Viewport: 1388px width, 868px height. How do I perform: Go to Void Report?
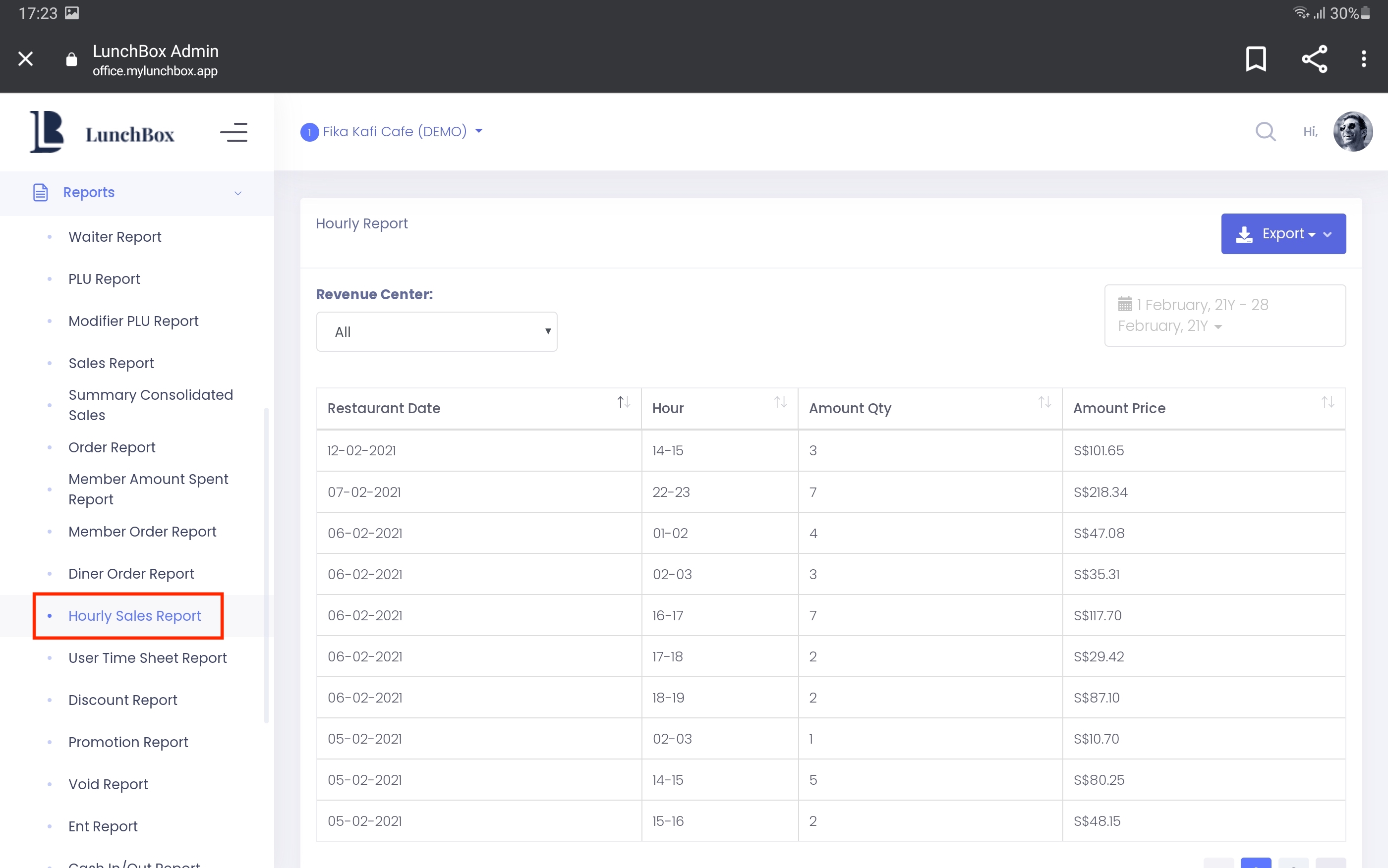108,784
